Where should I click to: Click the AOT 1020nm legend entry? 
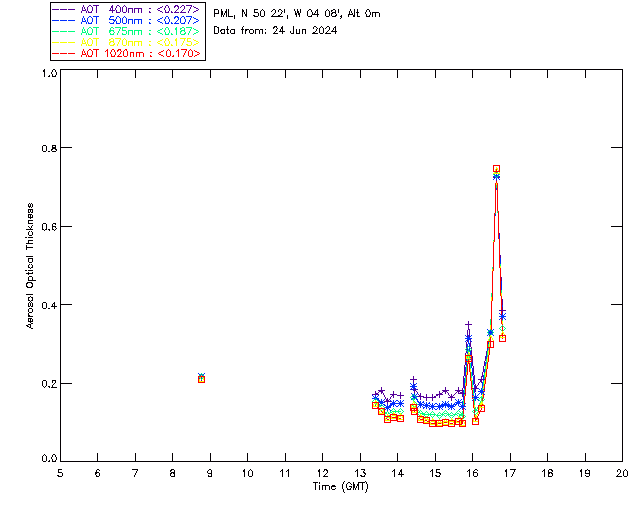pos(127,53)
